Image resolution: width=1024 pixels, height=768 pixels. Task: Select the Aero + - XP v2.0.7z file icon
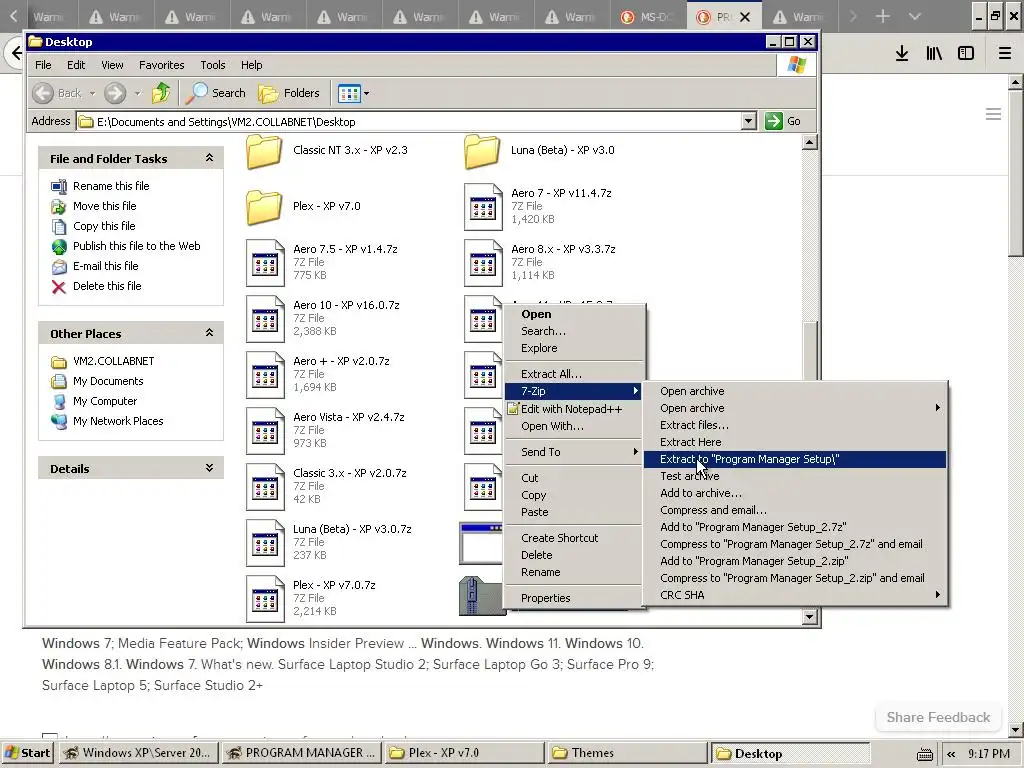coord(265,376)
